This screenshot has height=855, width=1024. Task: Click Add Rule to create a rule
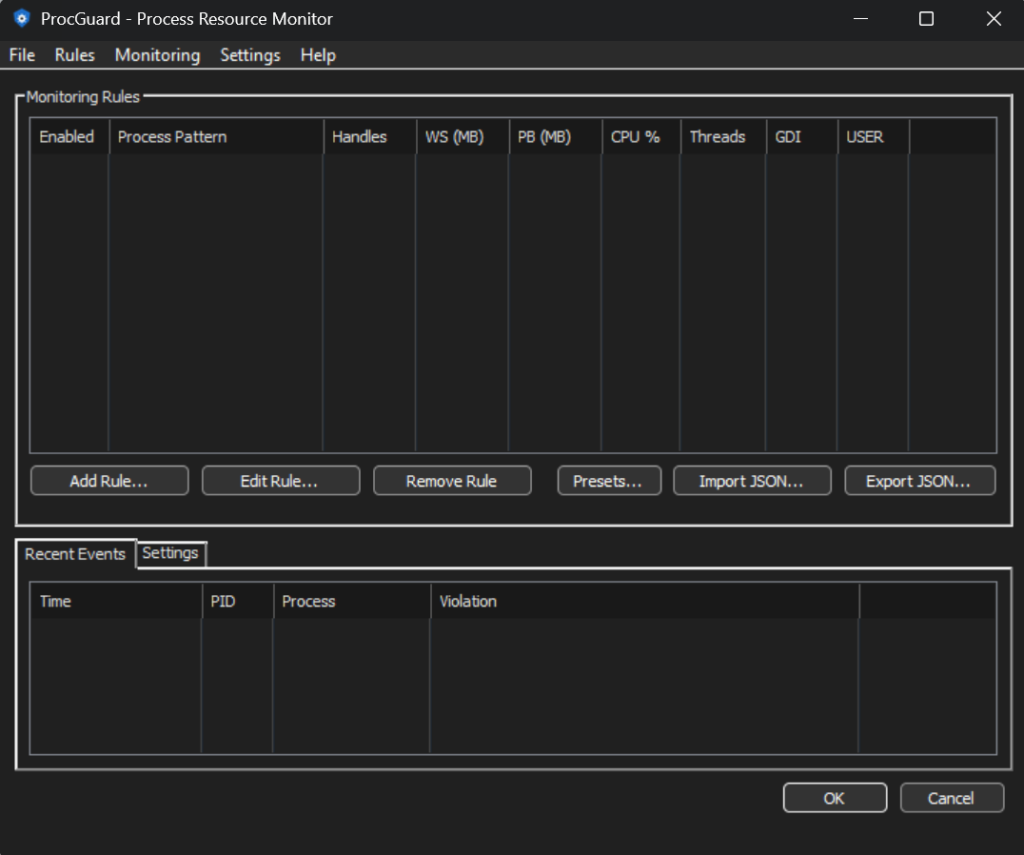(108, 480)
